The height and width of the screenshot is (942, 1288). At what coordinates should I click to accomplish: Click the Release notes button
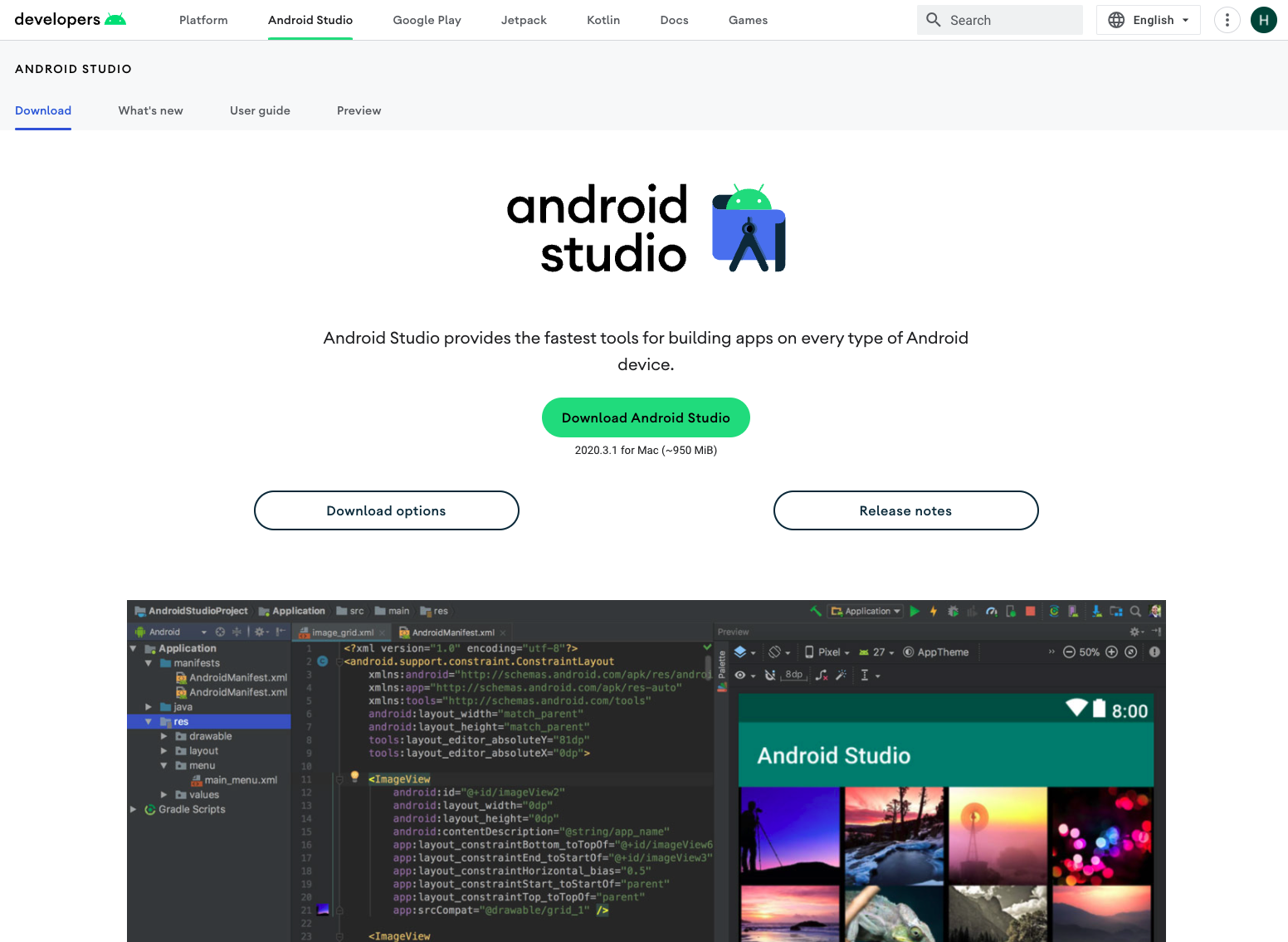(x=905, y=510)
